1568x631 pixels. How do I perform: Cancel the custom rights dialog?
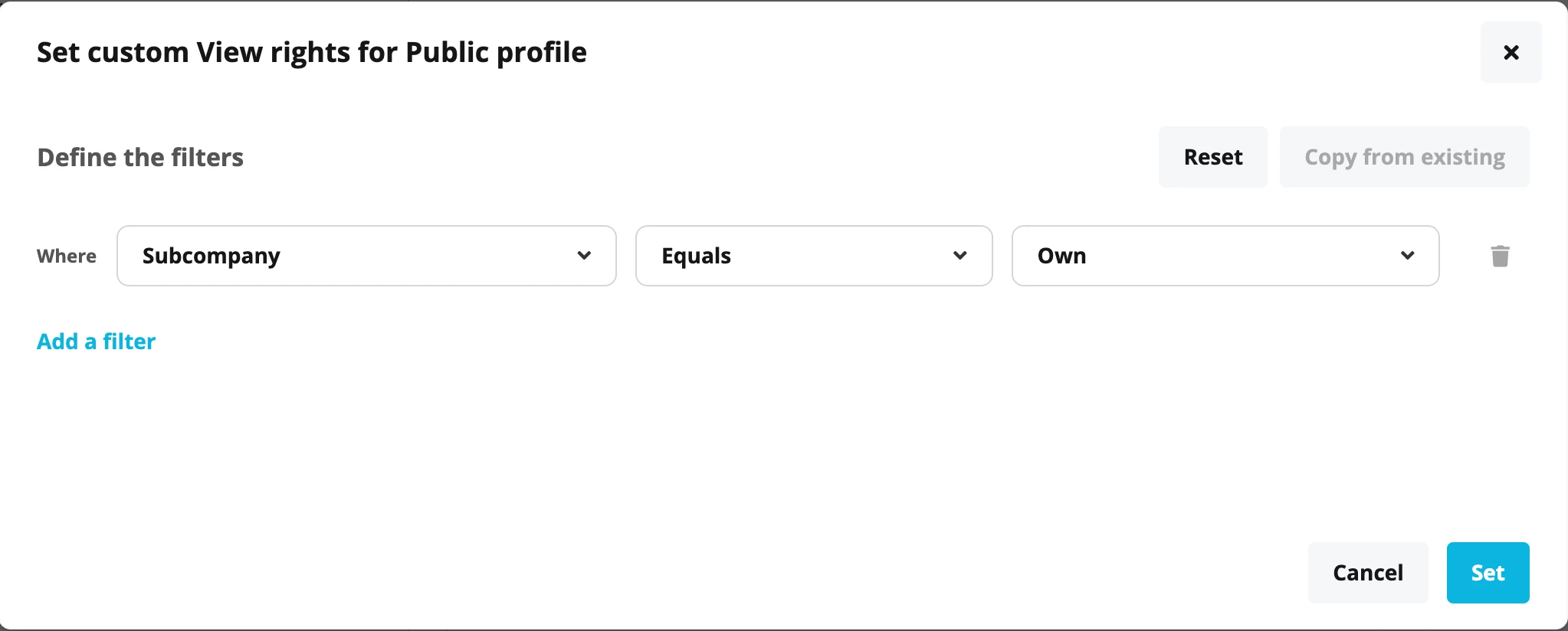(1368, 573)
